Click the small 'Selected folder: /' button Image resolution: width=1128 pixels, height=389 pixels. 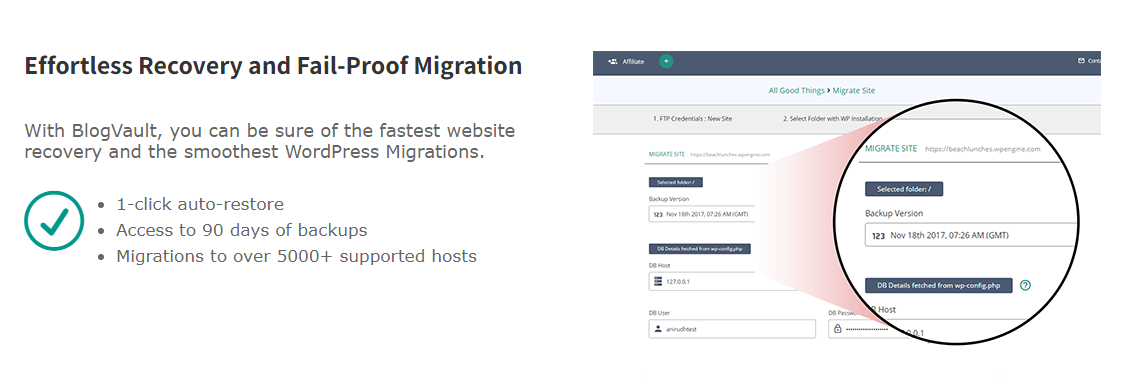[x=676, y=183]
